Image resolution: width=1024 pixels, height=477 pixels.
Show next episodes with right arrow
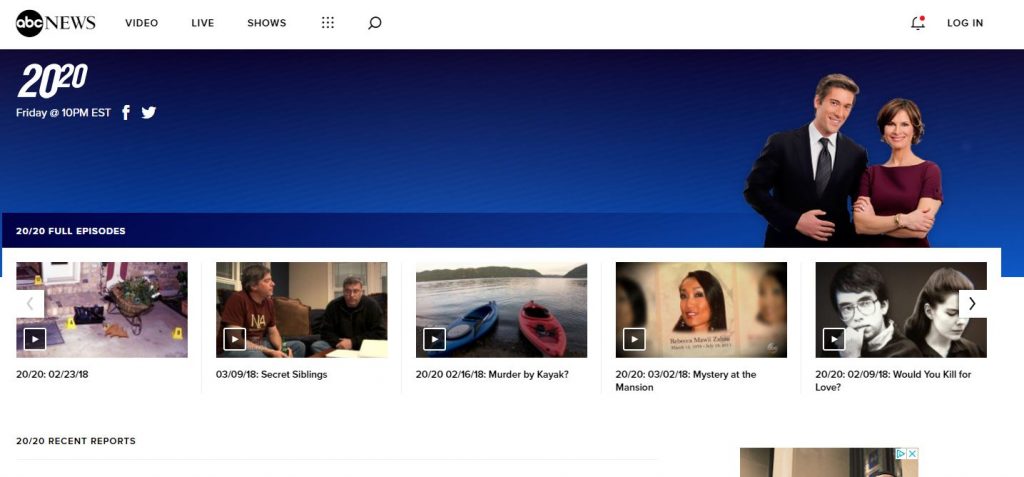click(972, 304)
